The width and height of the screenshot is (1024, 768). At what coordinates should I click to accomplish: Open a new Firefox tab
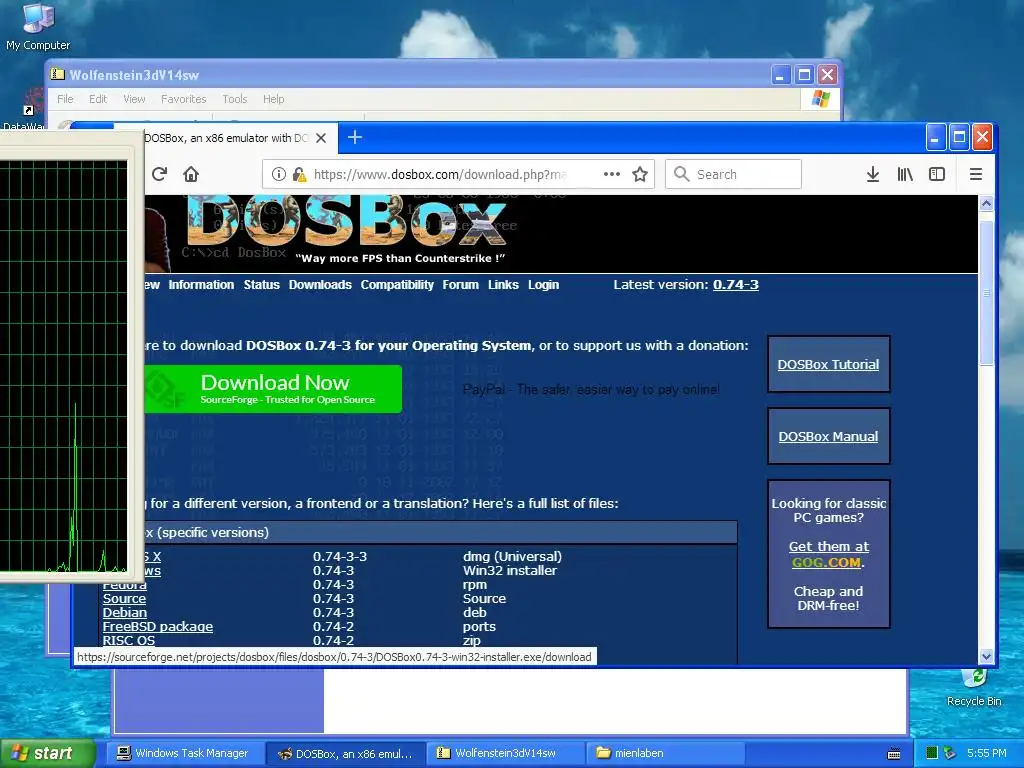355,137
